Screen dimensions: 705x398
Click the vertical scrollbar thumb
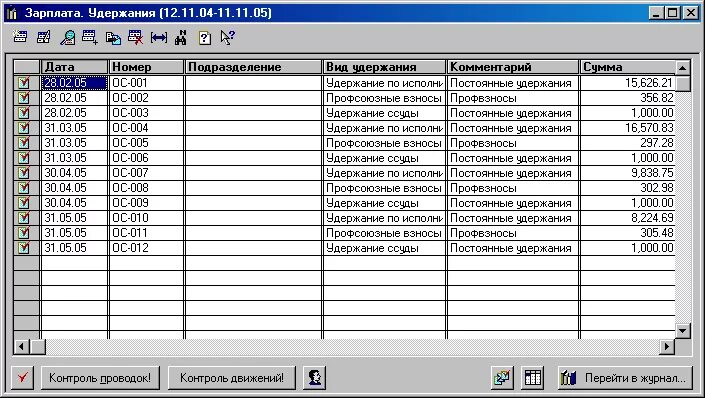[683, 84]
